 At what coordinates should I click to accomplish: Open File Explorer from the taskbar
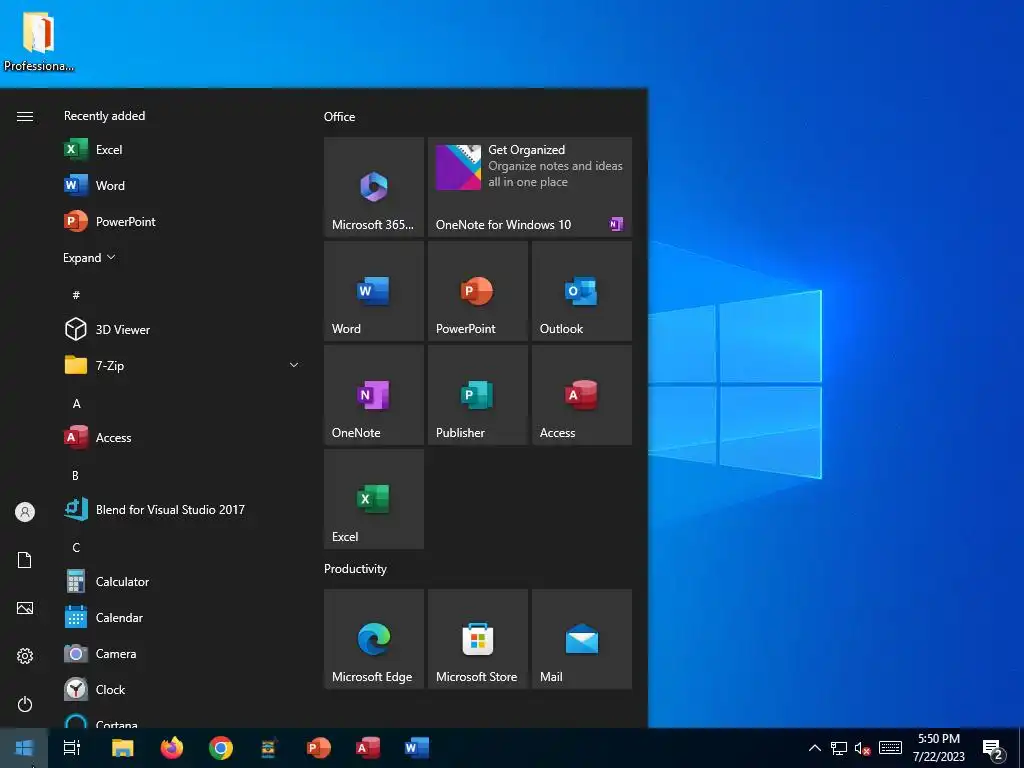[122, 748]
